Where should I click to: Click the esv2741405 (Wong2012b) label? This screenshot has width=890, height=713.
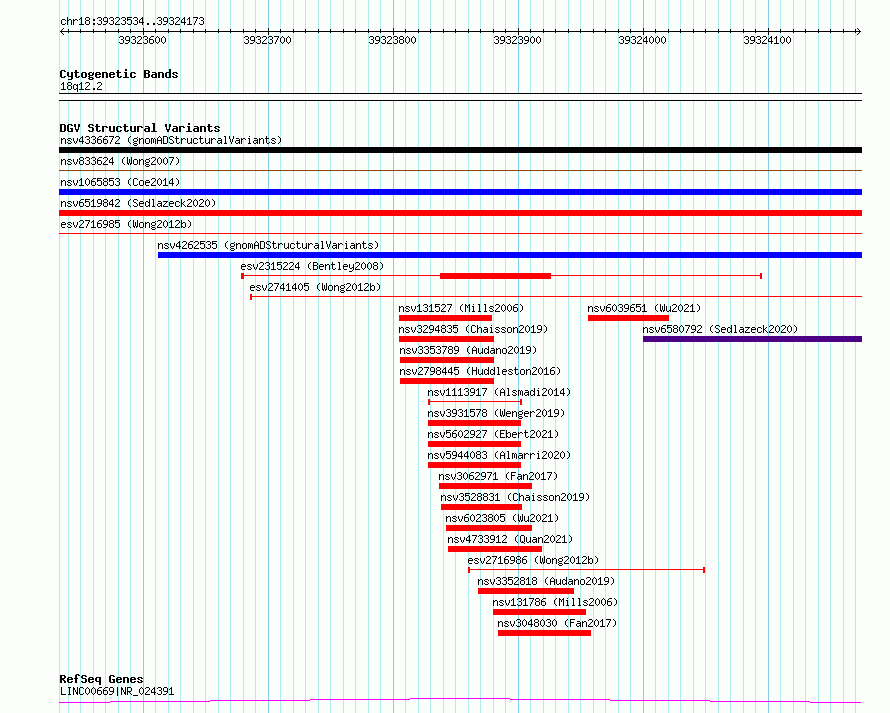315,287
